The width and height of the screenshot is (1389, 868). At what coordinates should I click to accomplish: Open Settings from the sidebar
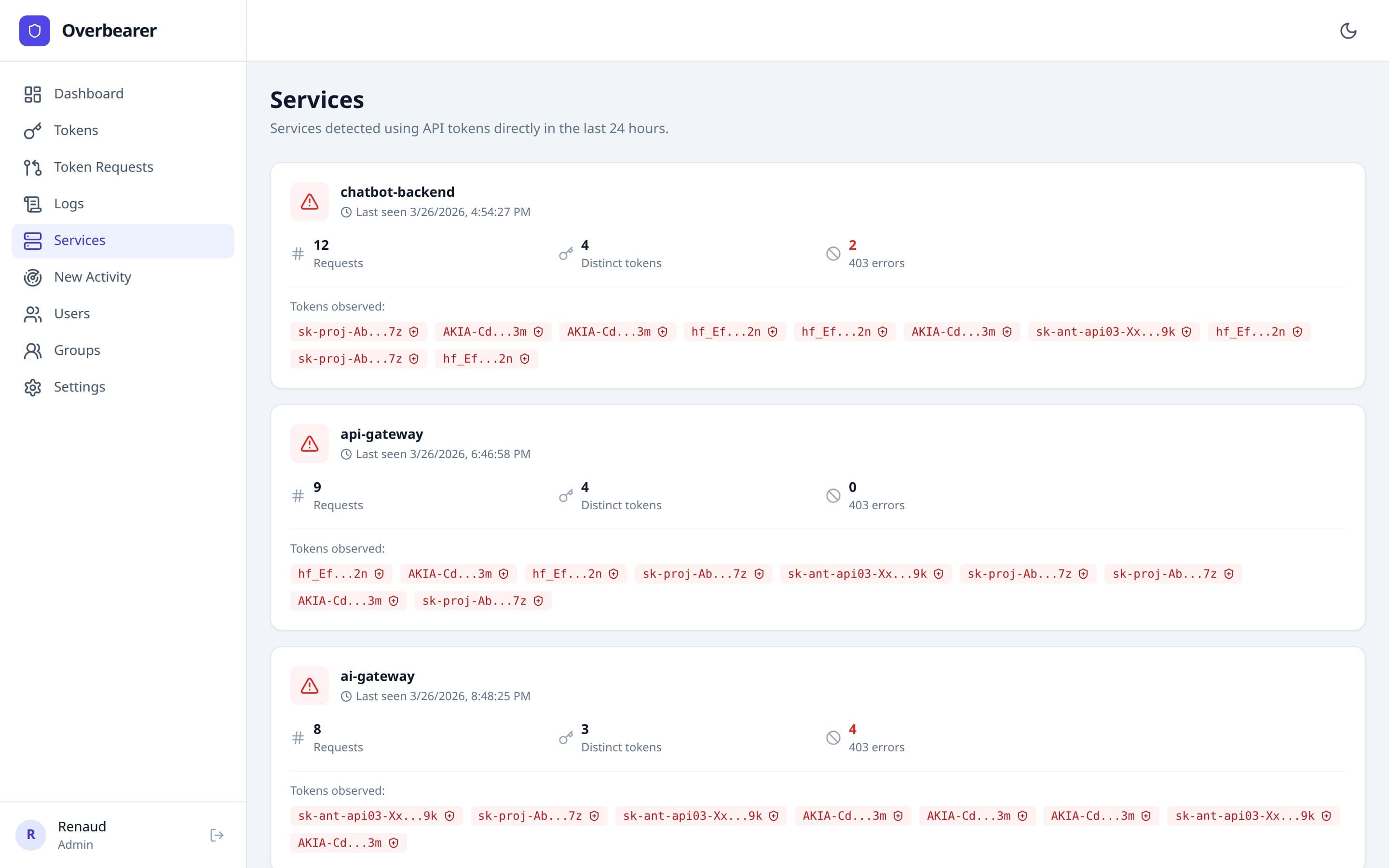[80, 387]
